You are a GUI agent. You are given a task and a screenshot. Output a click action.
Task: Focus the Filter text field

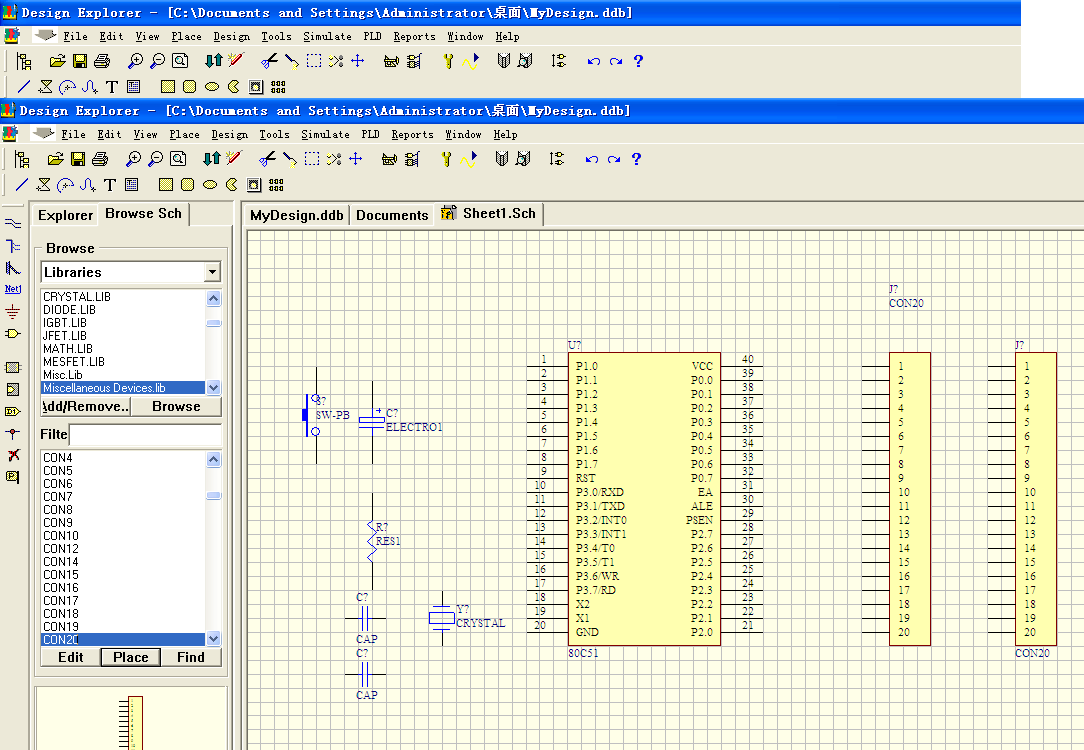pyautogui.click(x=145, y=435)
